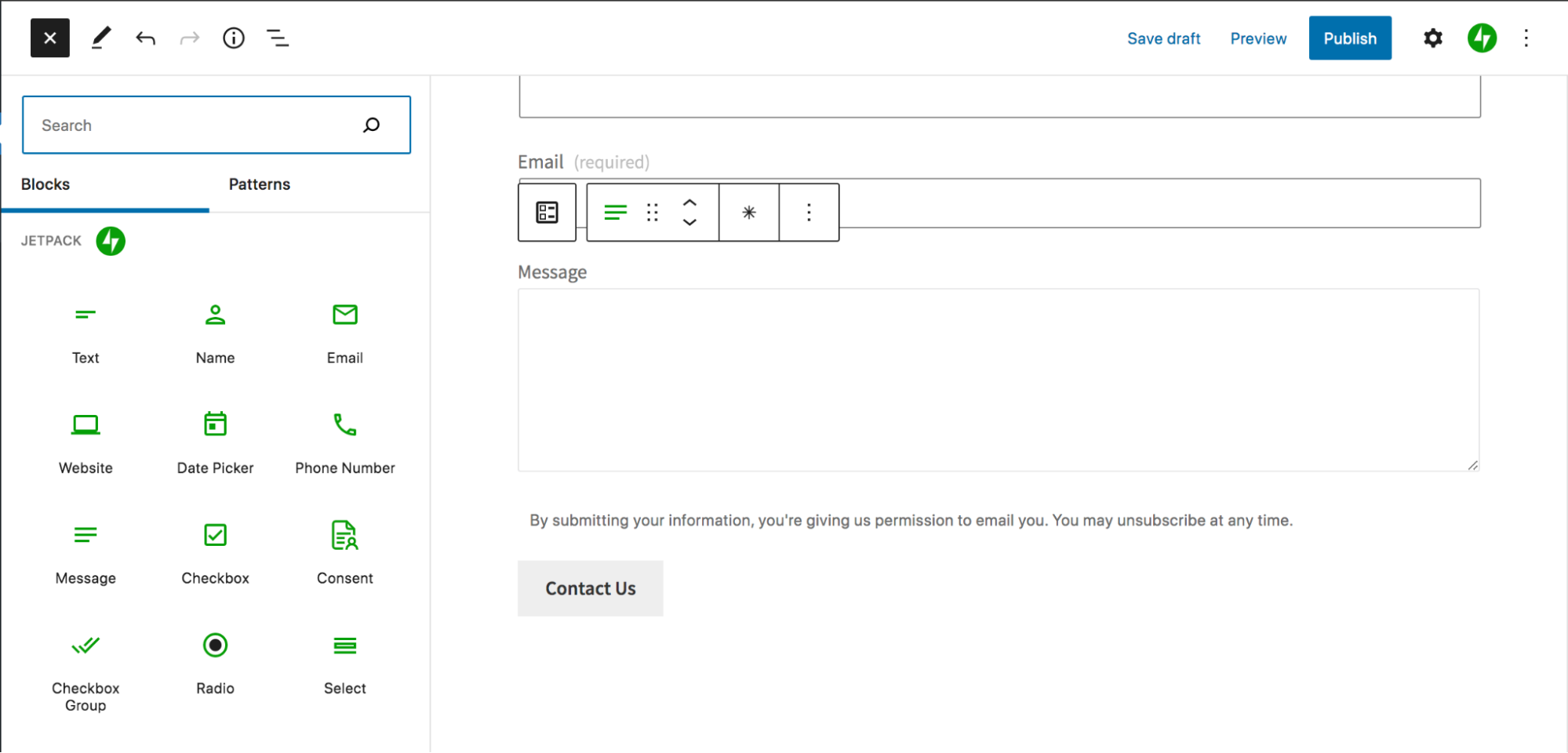The height and width of the screenshot is (753, 1568).
Task: Insert the Checkbox block
Action: [x=215, y=555]
